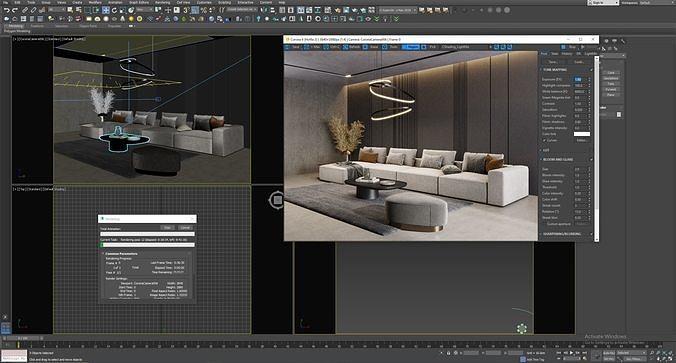
Task: Click the Curves Editor button
Action: tap(581, 140)
